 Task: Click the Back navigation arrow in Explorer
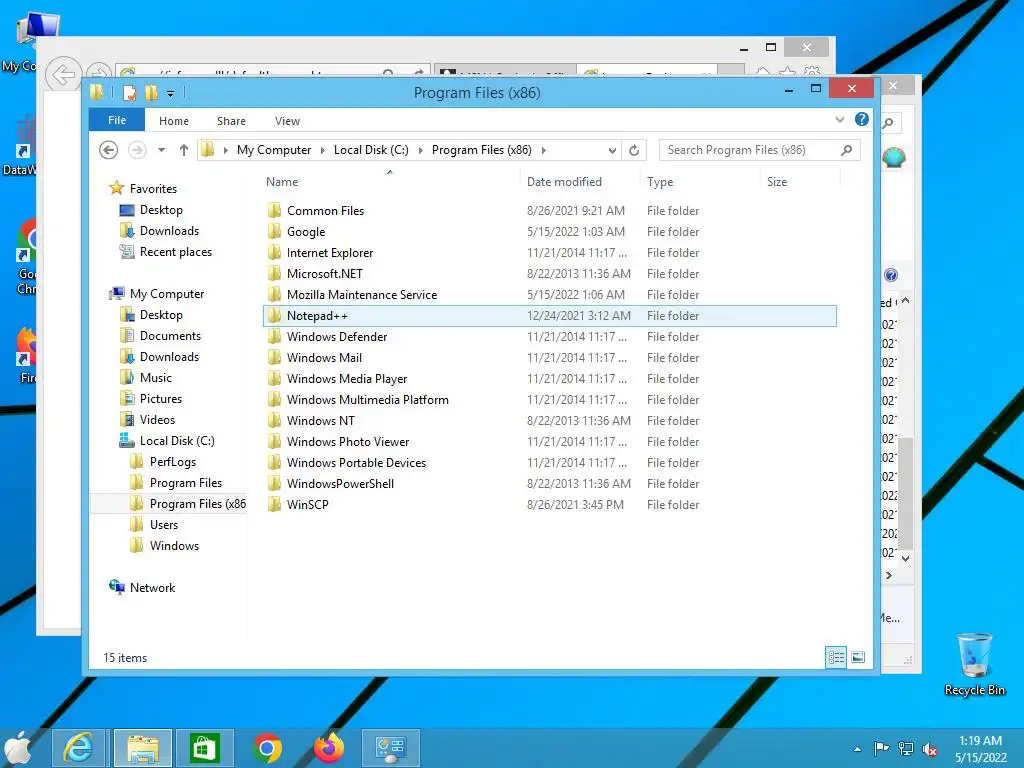108,150
